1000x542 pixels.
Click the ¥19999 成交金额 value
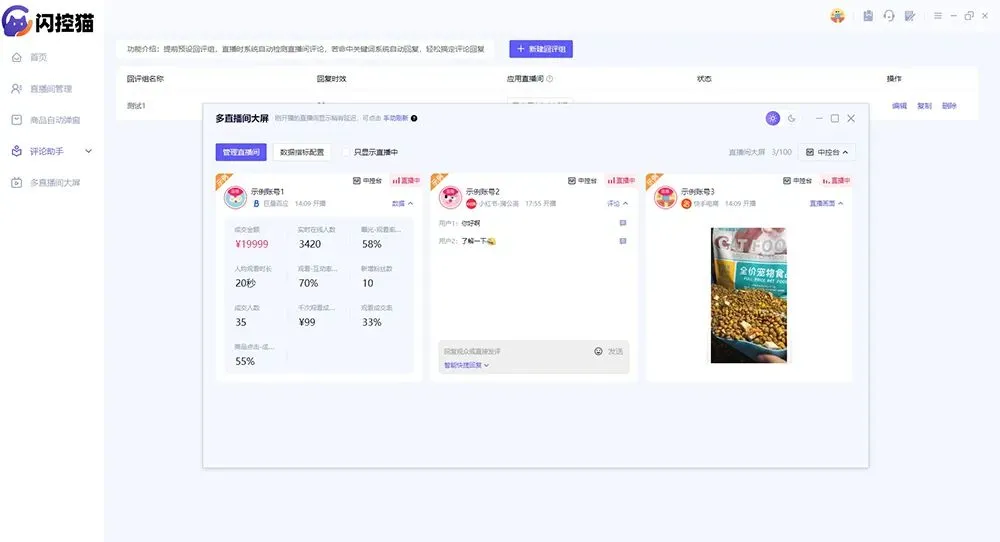tap(252, 244)
